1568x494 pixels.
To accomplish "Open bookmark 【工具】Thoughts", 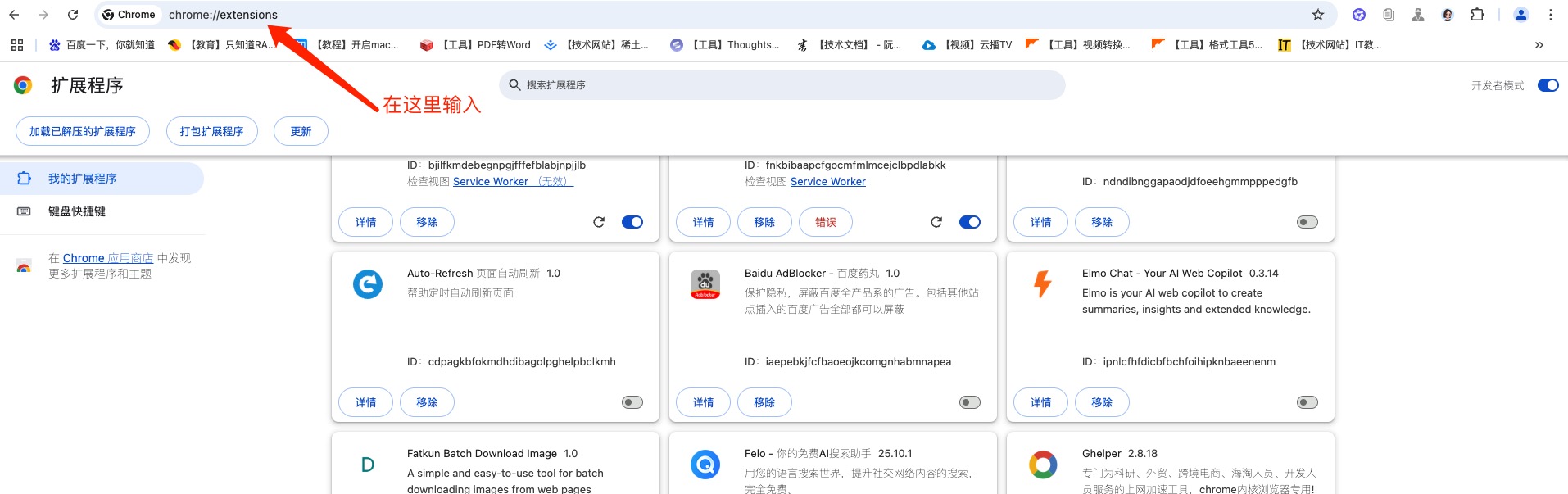I will point(725,45).
